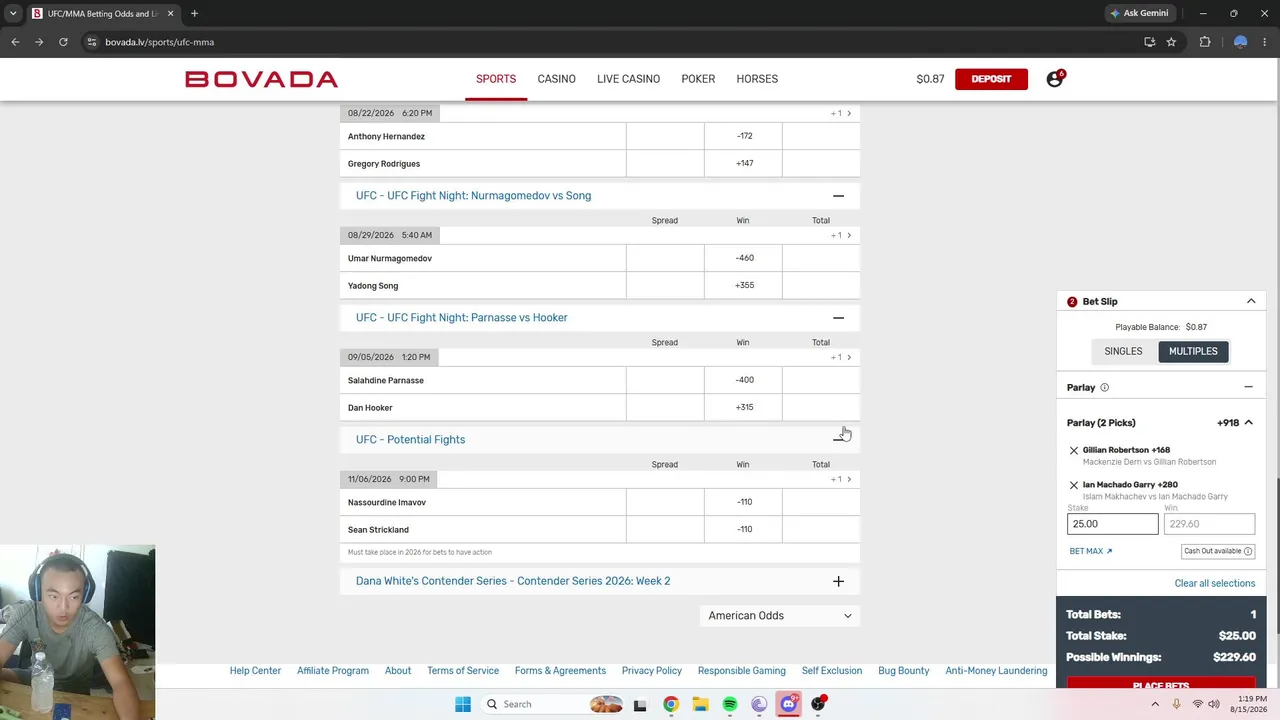Click the install app icon in address bar
This screenshot has width=1280, height=720.
point(1149,42)
